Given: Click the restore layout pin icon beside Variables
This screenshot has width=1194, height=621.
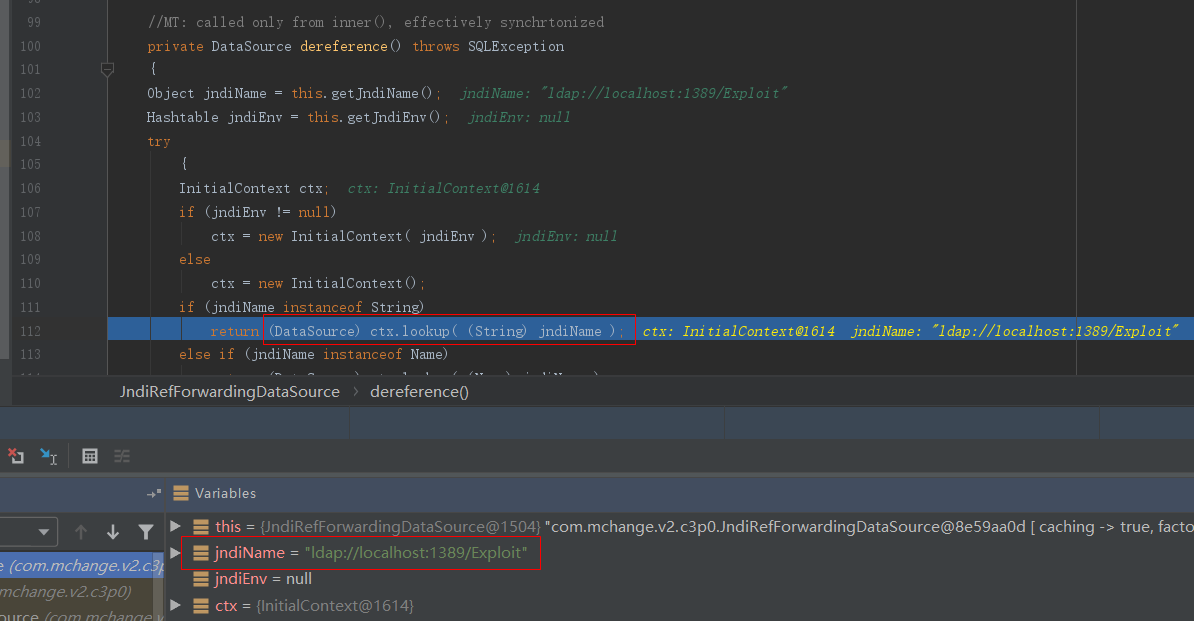Looking at the screenshot, I should point(153,493).
